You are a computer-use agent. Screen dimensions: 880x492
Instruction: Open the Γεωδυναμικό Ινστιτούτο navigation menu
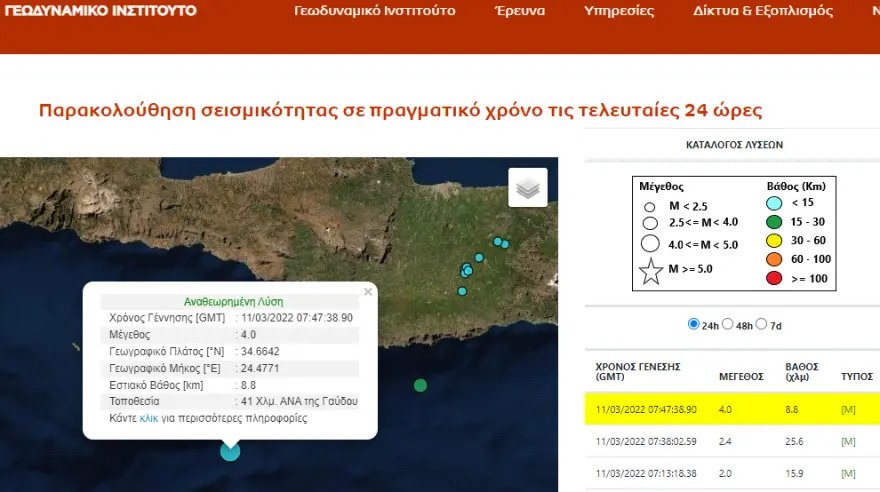375,12
